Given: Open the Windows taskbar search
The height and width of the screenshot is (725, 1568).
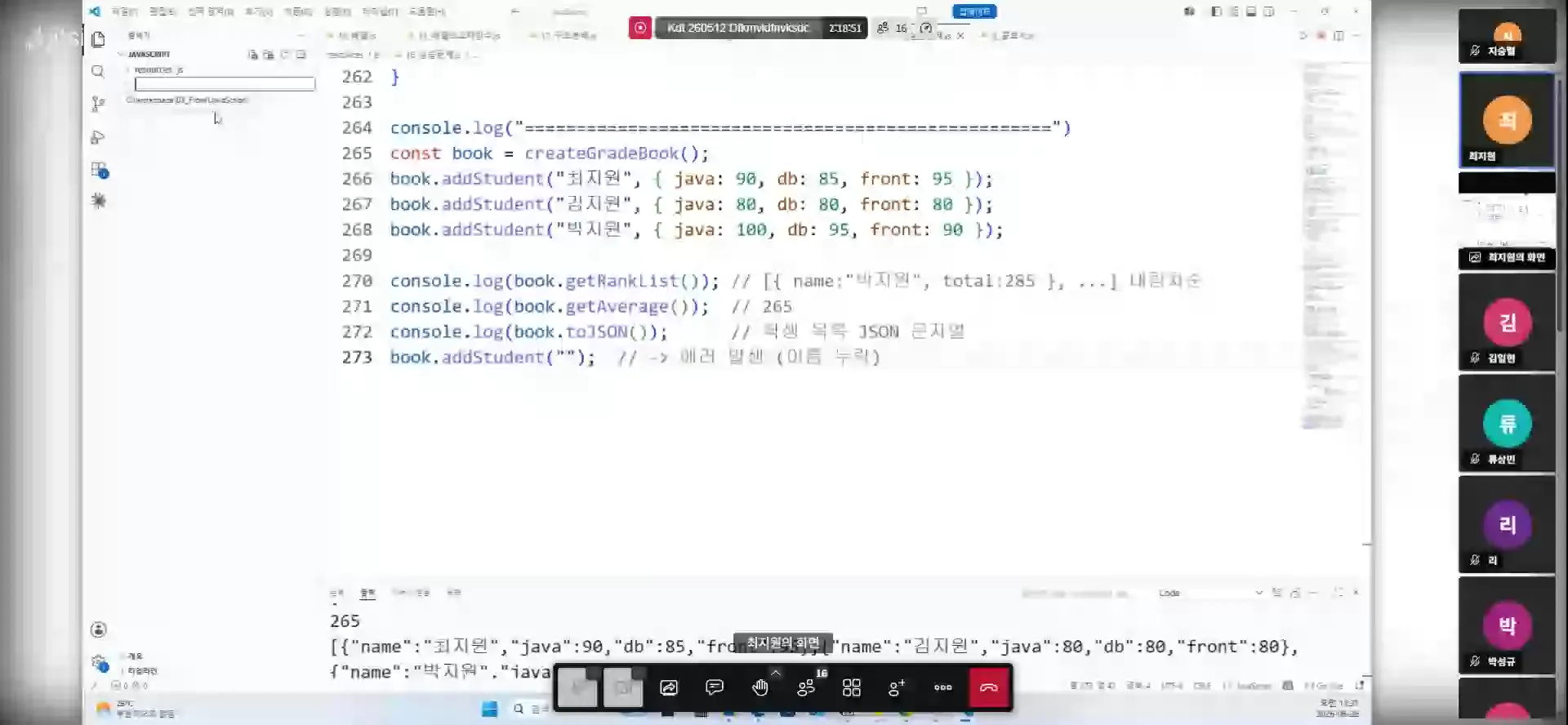Looking at the screenshot, I should tap(529, 709).
